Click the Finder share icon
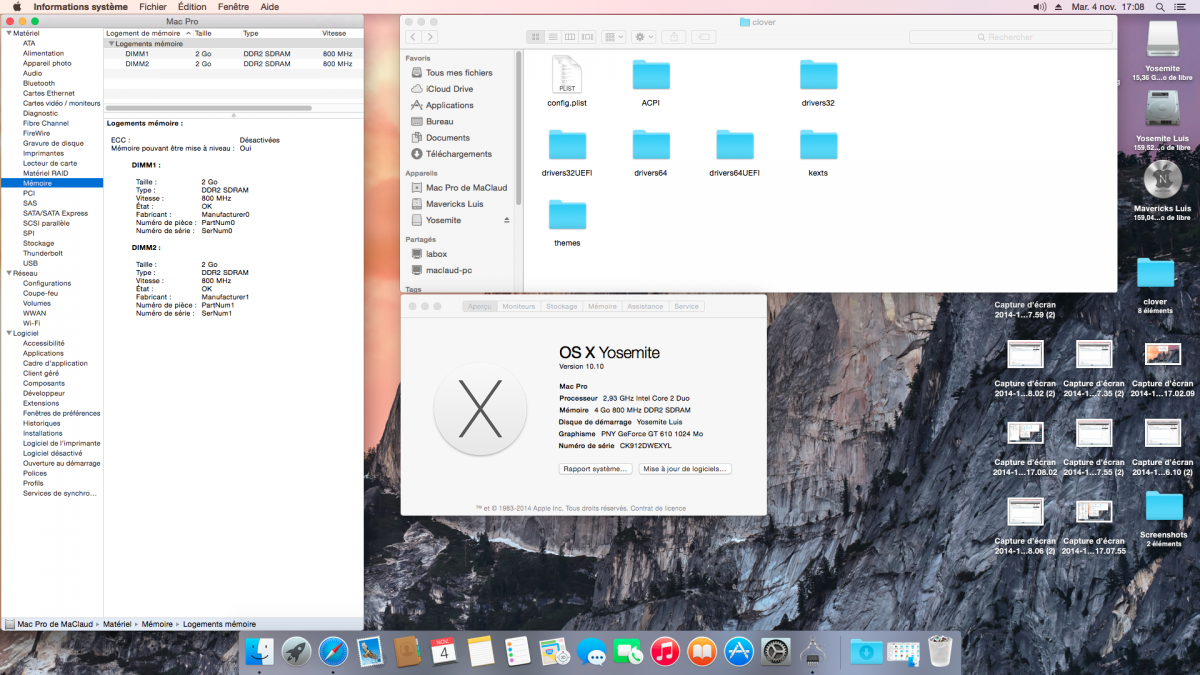This screenshot has width=1200, height=675. pos(674,37)
